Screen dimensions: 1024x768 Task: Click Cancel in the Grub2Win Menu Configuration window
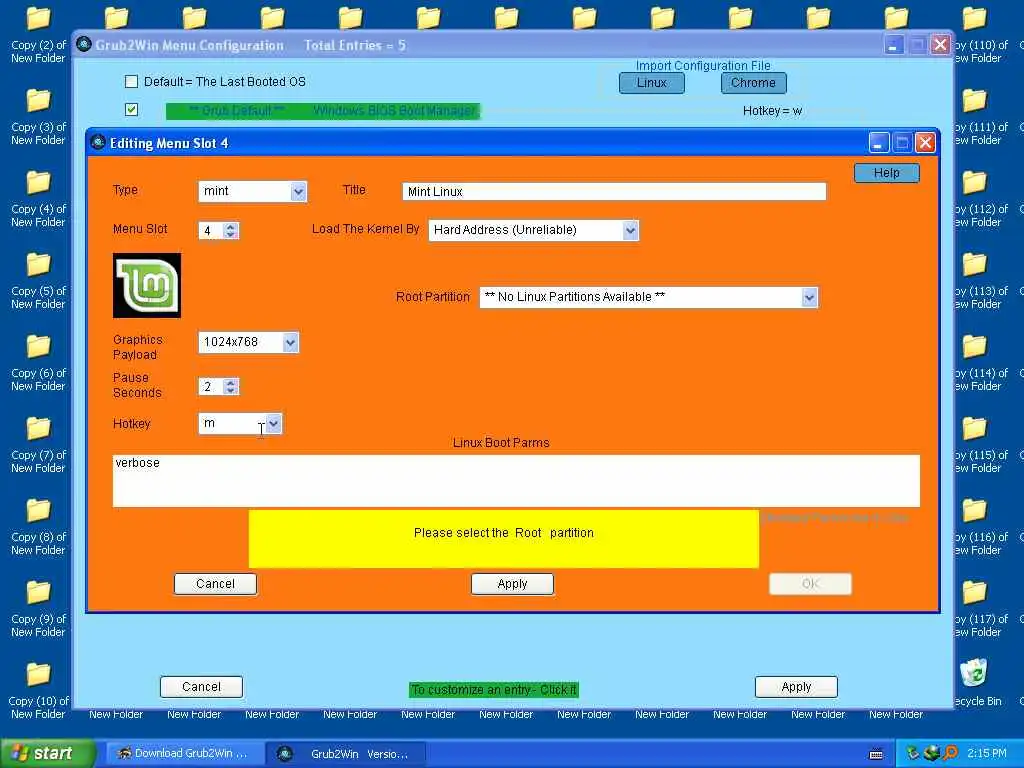click(201, 687)
